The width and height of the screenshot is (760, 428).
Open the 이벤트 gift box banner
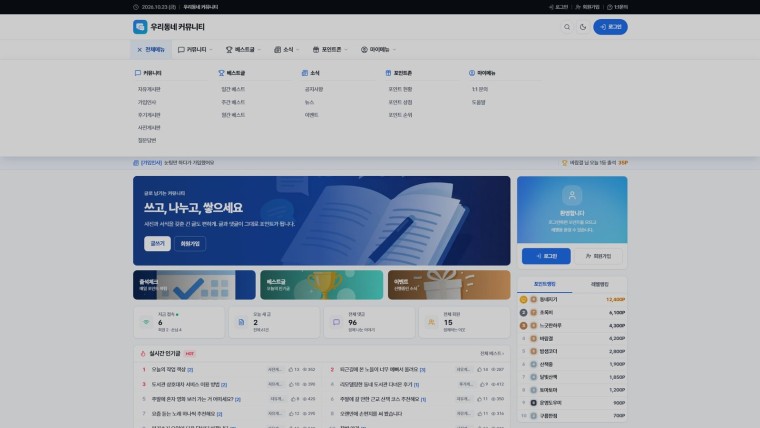[449, 285]
